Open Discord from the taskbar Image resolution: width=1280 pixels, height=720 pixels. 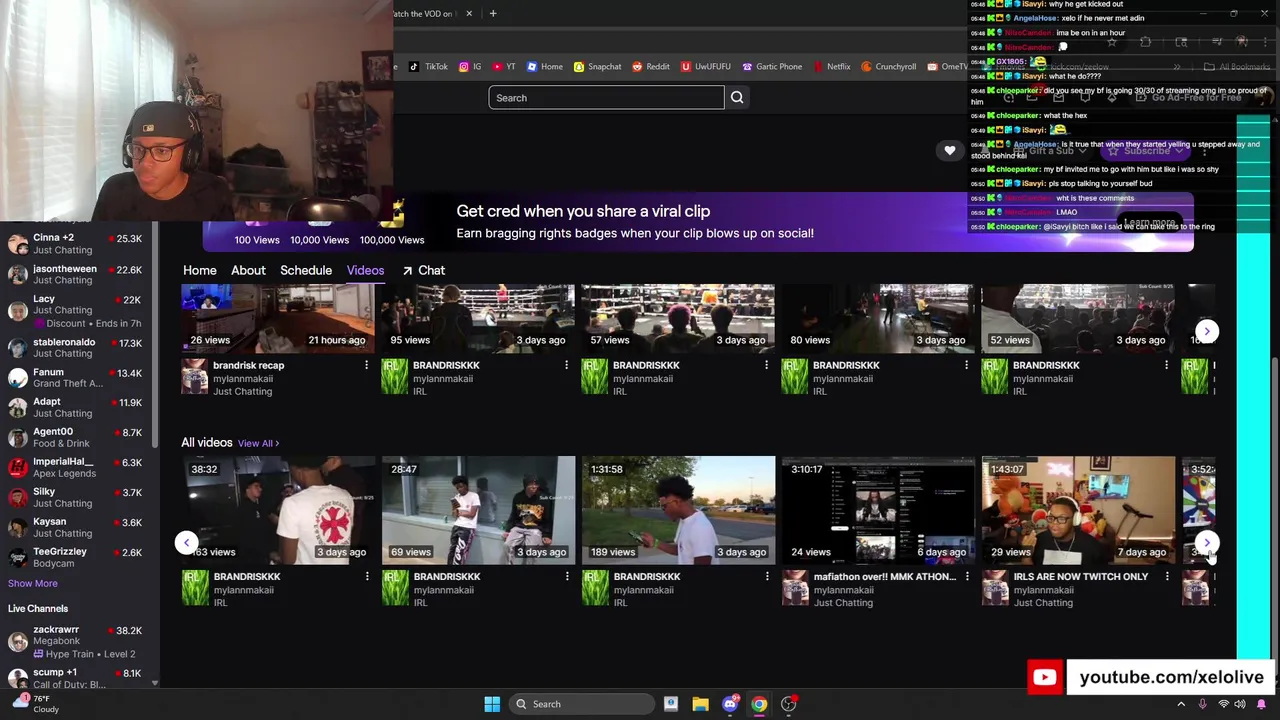(730, 704)
